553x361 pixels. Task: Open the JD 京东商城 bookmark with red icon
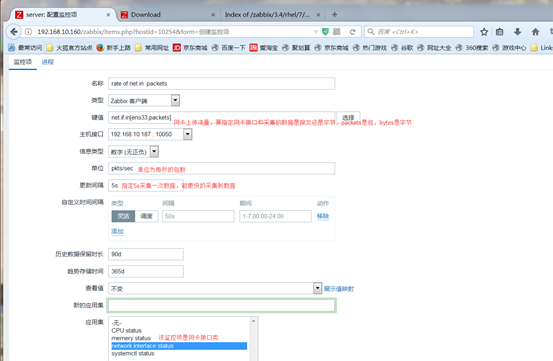(x=190, y=47)
